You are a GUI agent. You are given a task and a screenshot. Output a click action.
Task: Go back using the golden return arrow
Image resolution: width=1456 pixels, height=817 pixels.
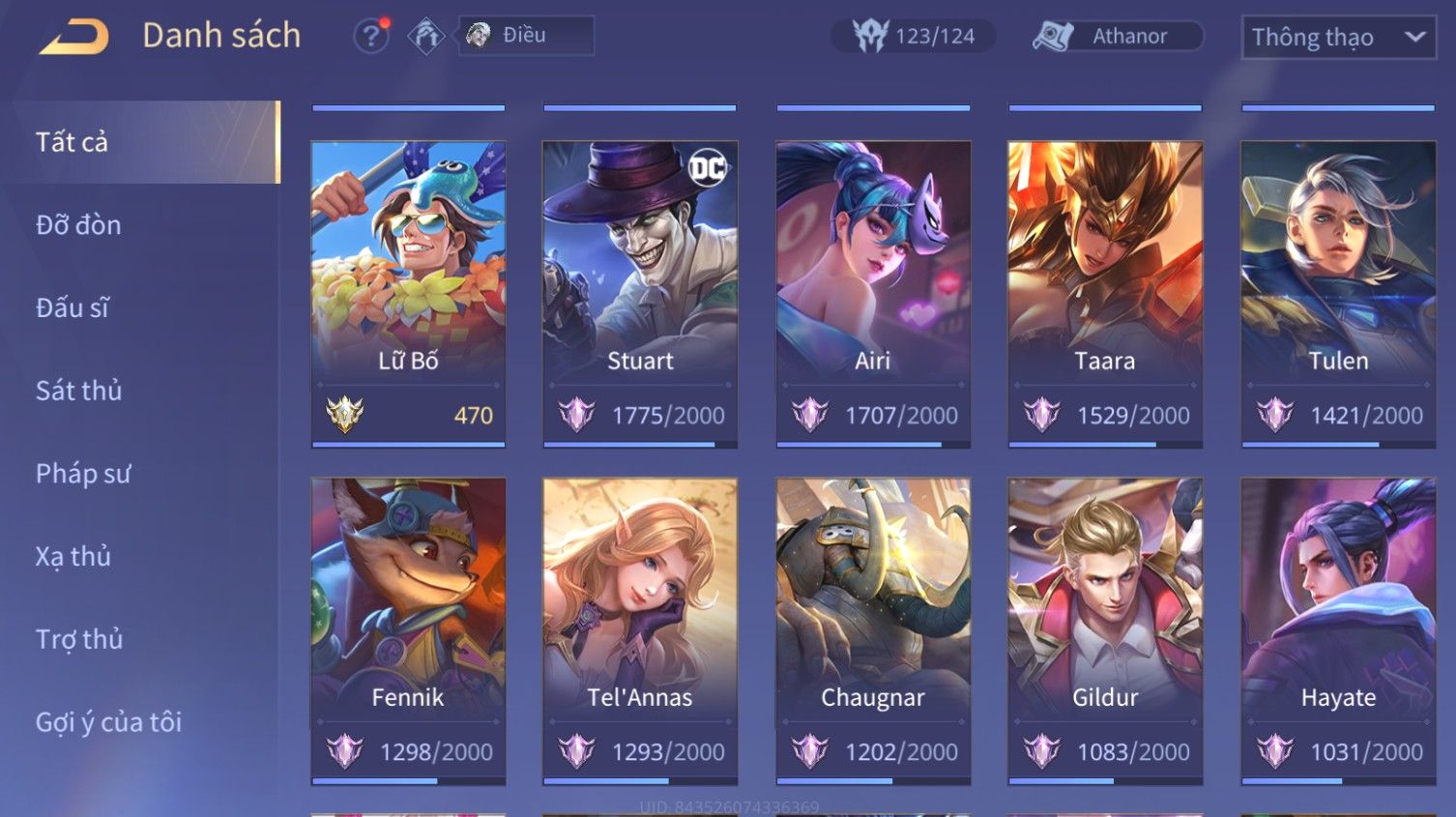[73, 37]
